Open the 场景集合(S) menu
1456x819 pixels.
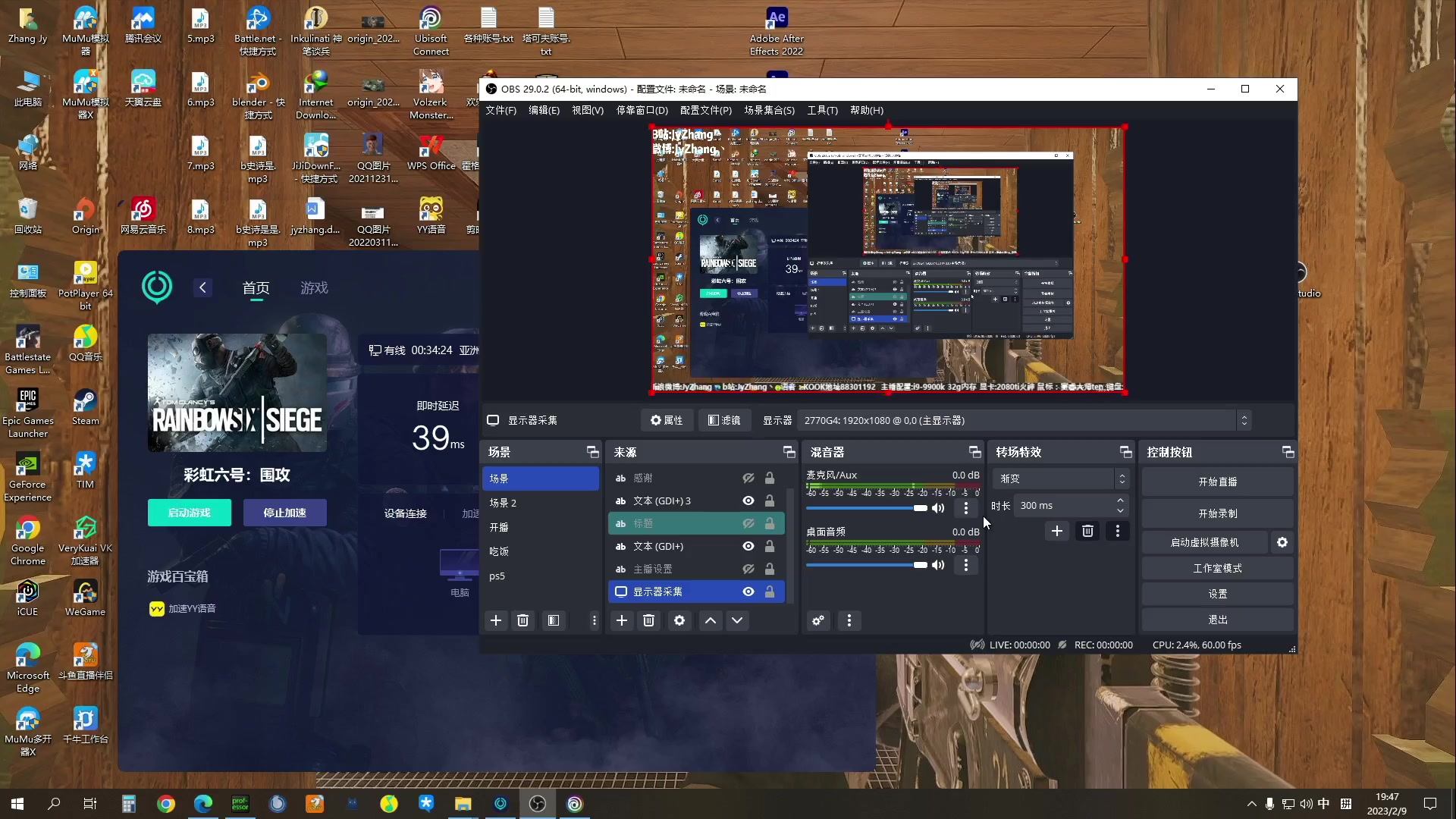[769, 110]
